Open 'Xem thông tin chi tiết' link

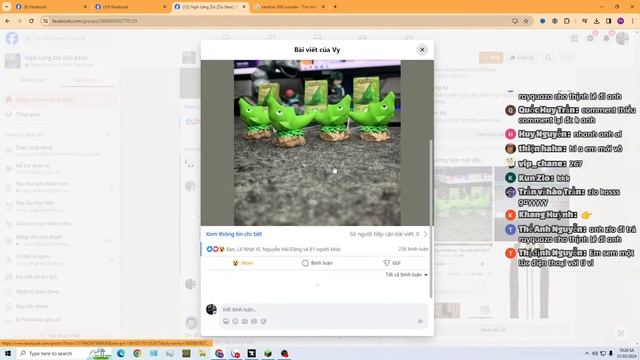(233, 234)
